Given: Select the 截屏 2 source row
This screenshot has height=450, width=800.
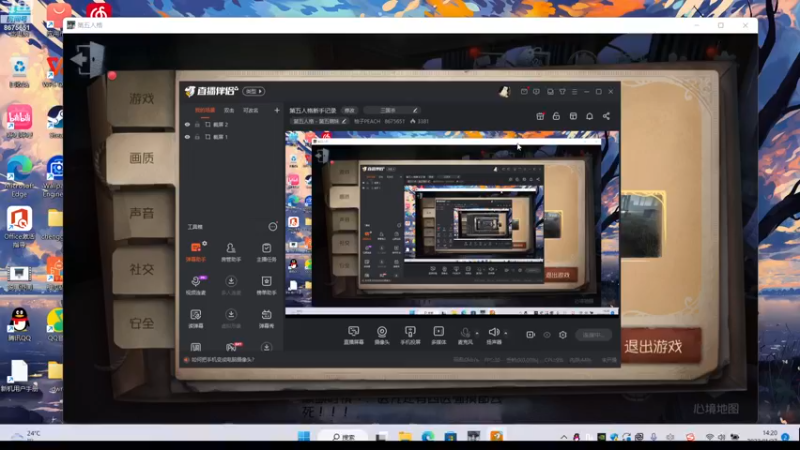Looking at the screenshot, I should click(231, 124).
